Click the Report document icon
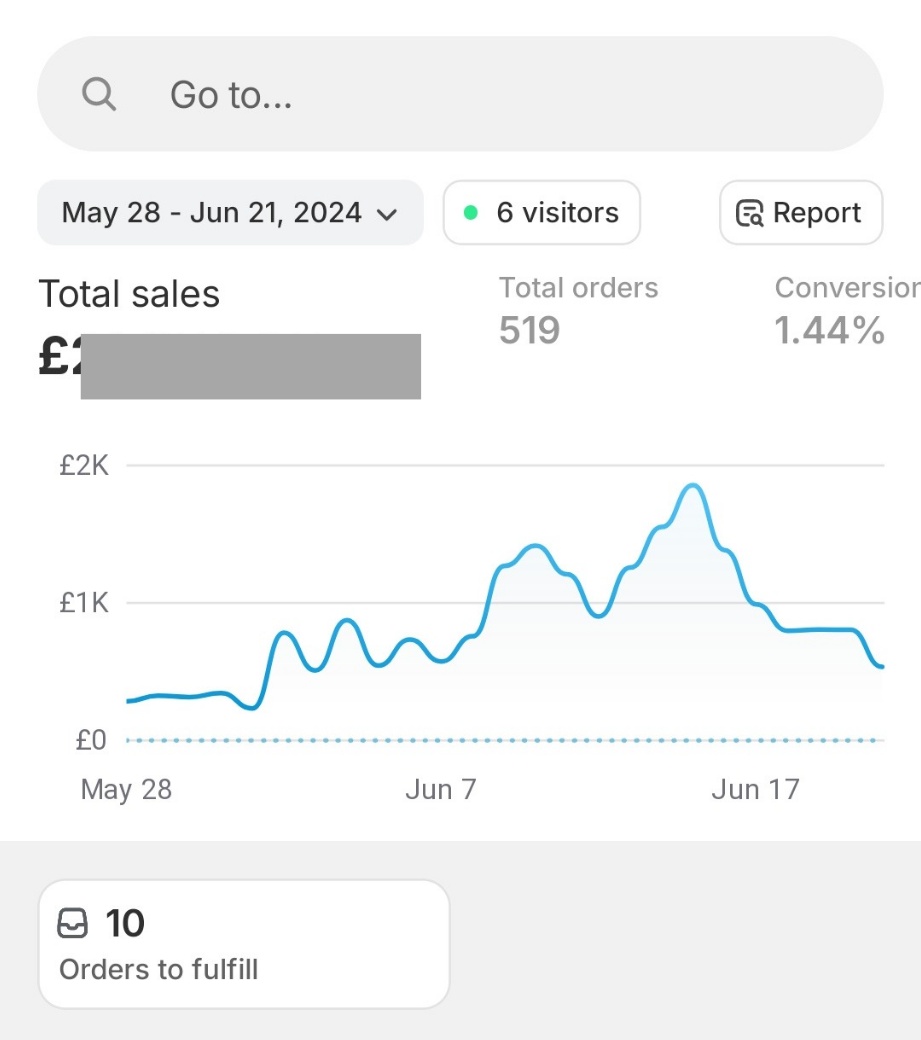This screenshot has width=921, height=1040. (x=749, y=213)
